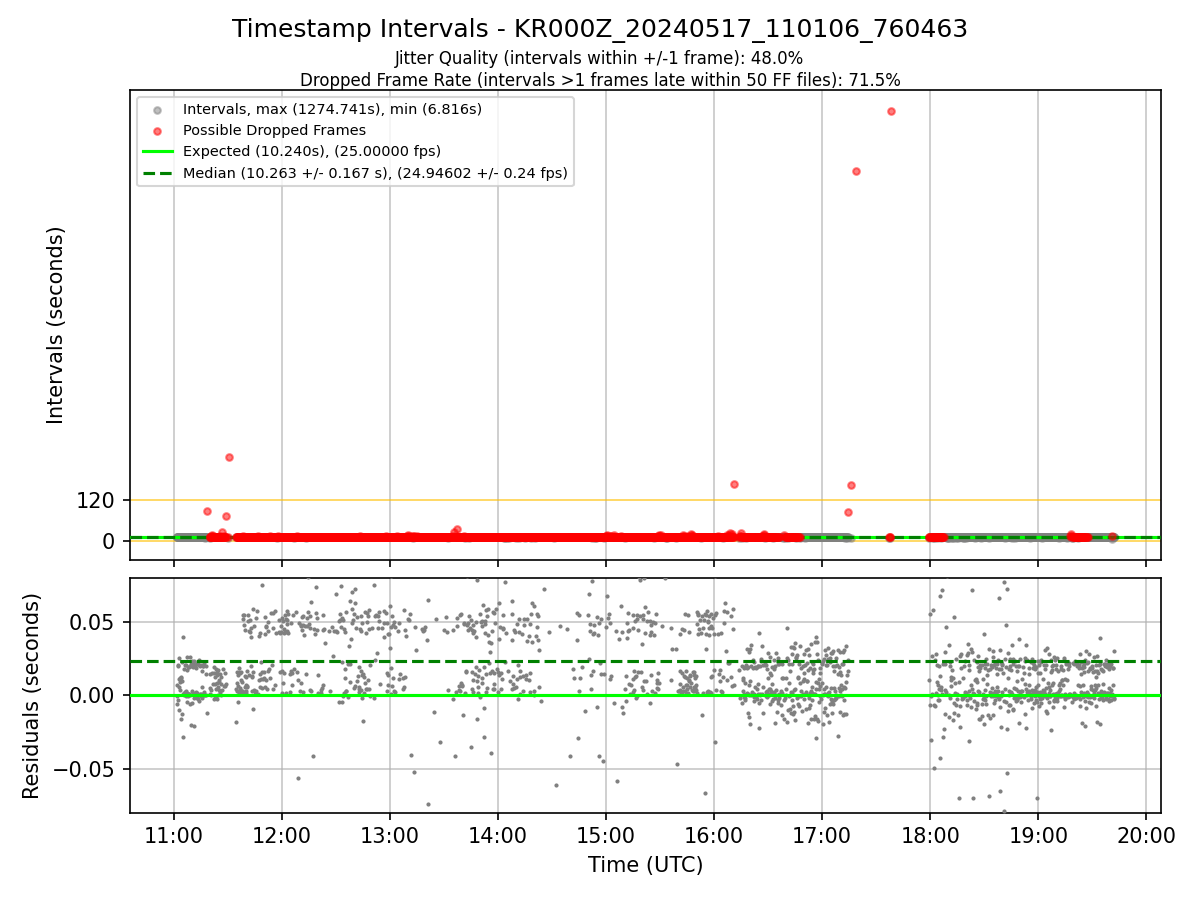Click the '0.05' residuals tick label
Viewport: 1200px width, 900px height.
(x=92, y=622)
